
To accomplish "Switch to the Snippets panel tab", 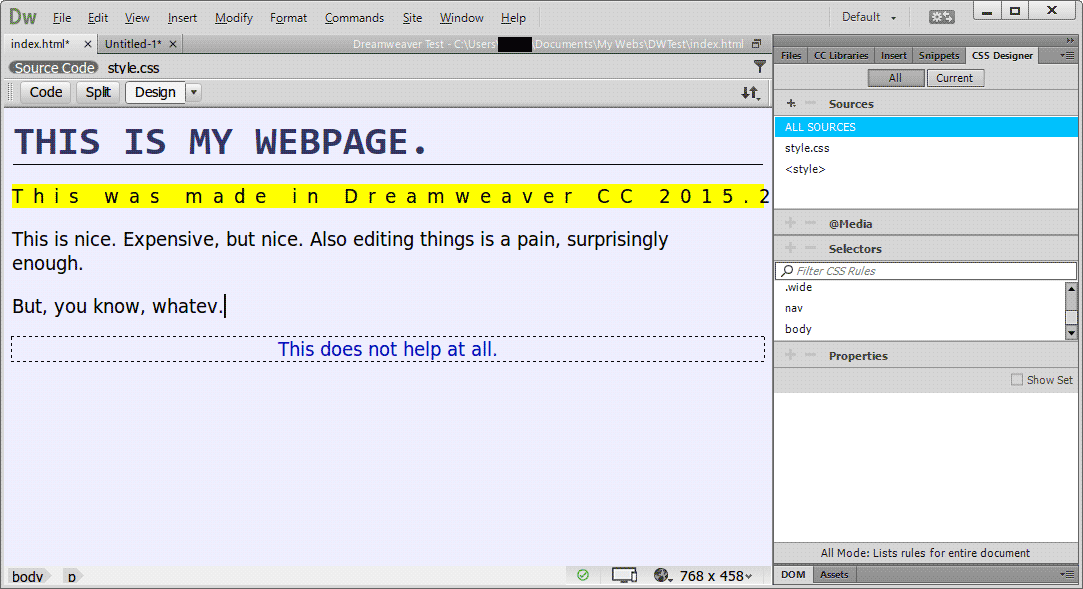I will pyautogui.click(x=939, y=55).
